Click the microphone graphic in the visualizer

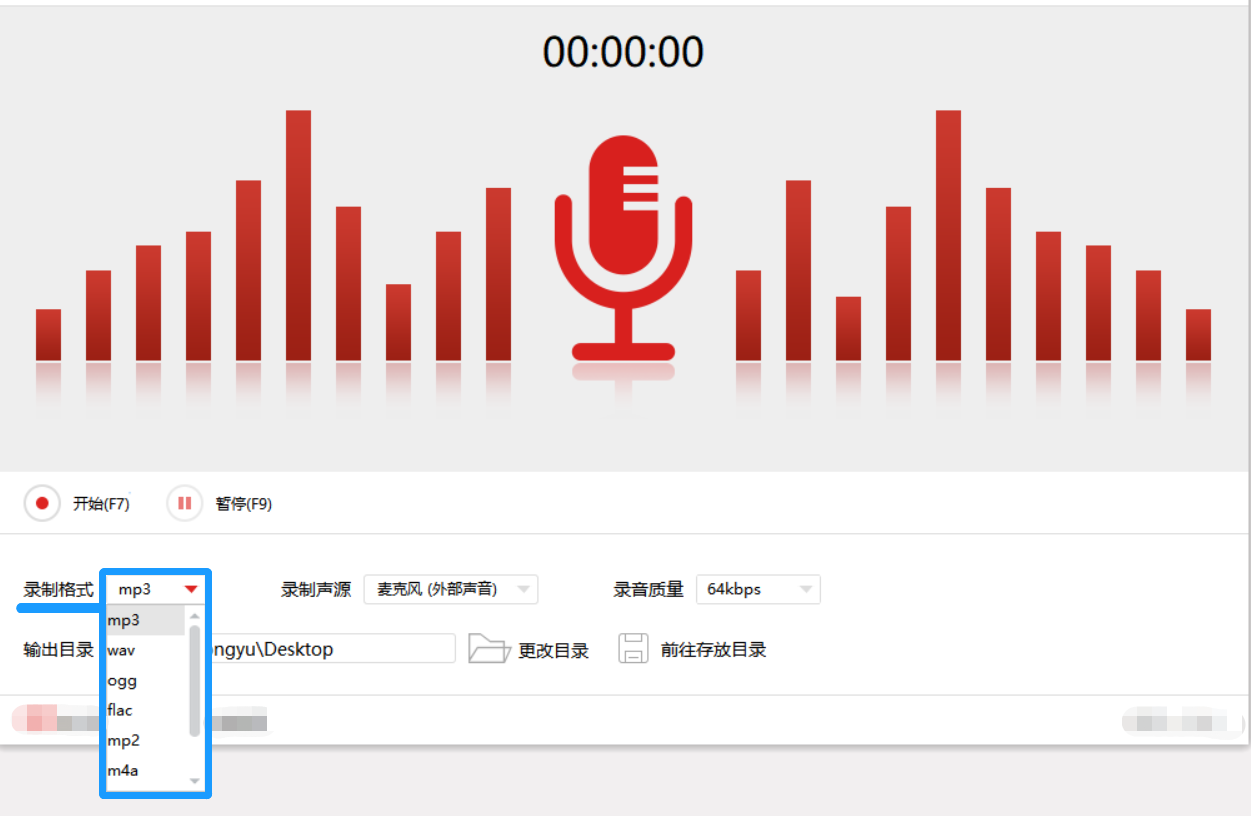click(x=624, y=245)
